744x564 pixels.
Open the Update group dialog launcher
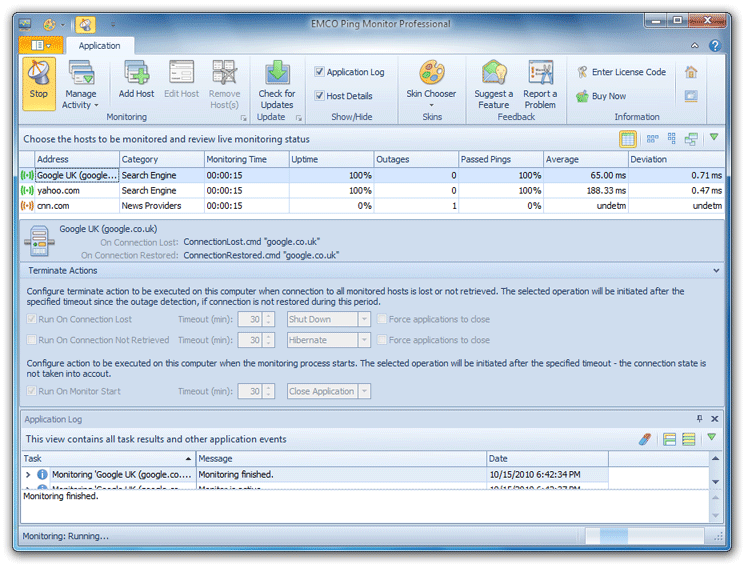[x=299, y=118]
